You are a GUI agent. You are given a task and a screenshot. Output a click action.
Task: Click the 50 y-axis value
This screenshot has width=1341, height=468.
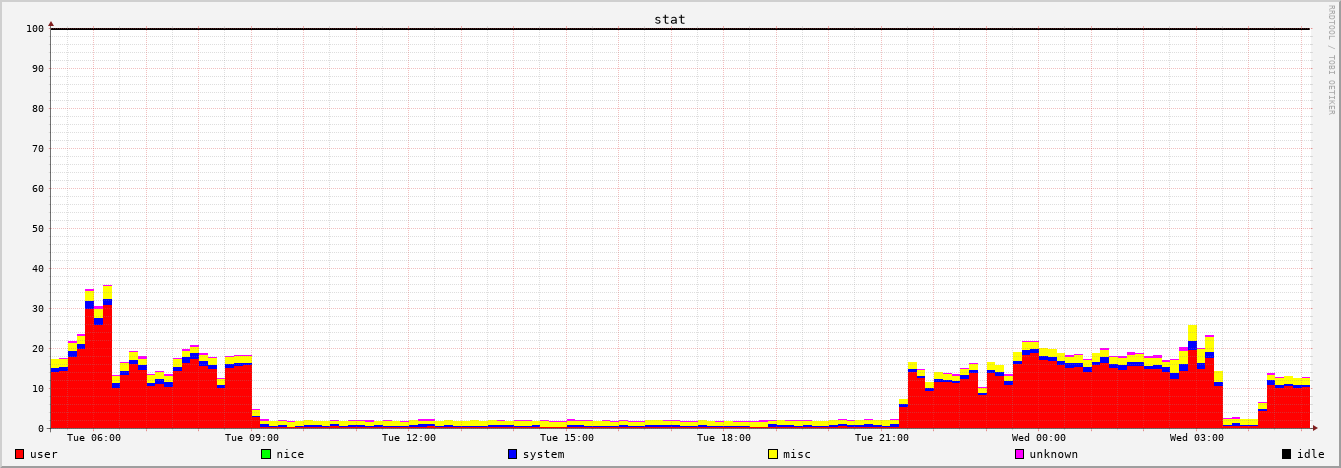[x=38, y=229]
